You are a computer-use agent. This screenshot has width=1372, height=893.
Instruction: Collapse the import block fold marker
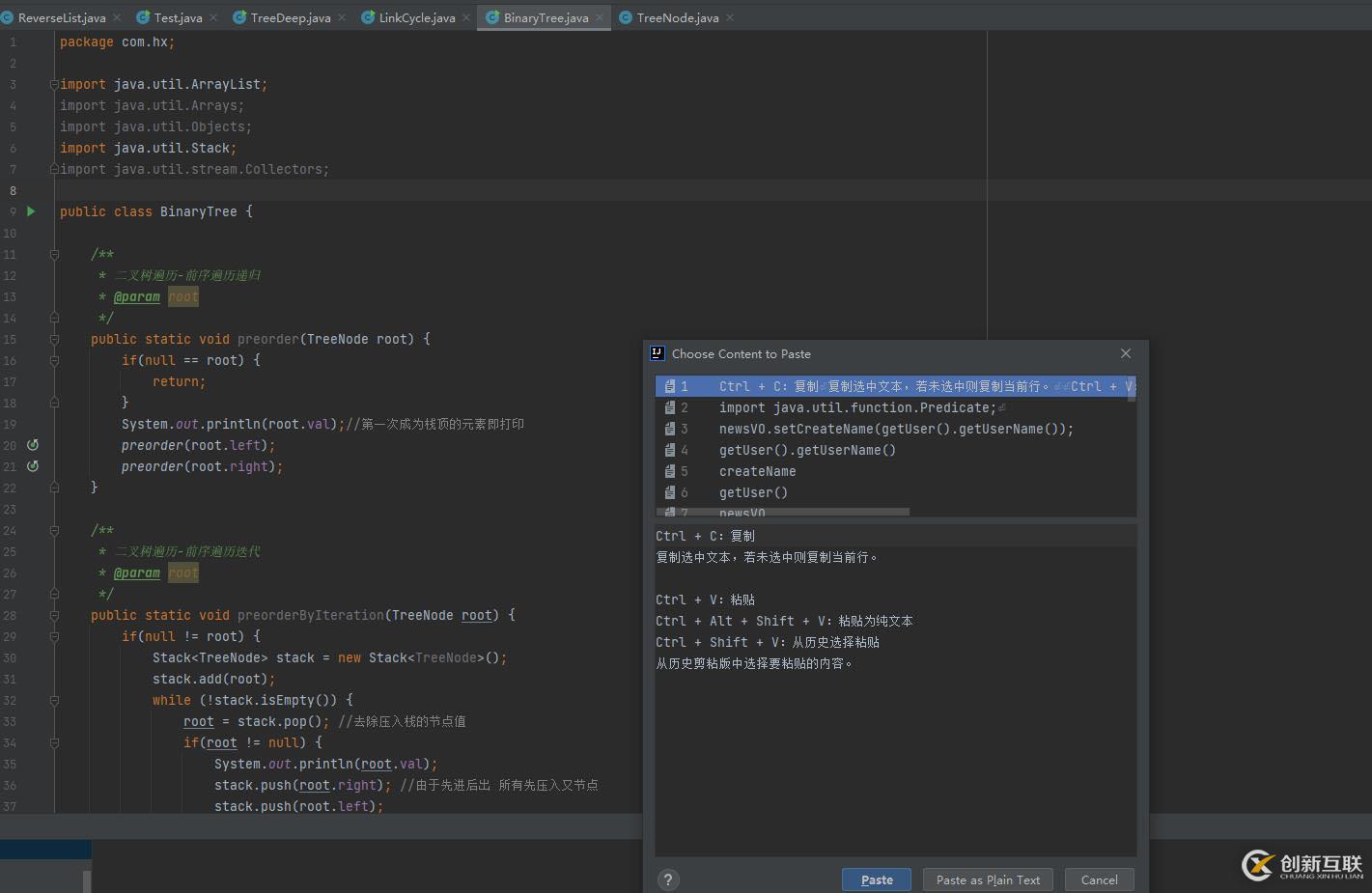pos(54,85)
